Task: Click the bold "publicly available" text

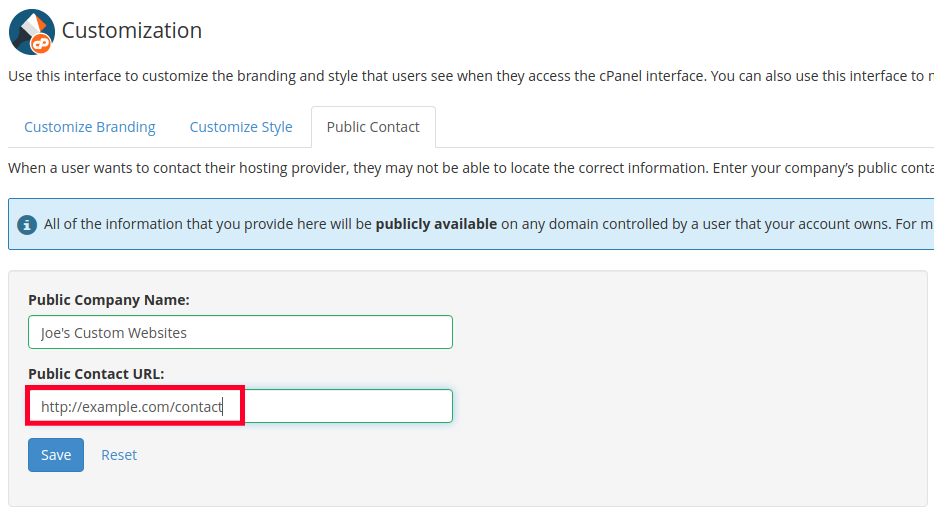Action: (x=436, y=224)
